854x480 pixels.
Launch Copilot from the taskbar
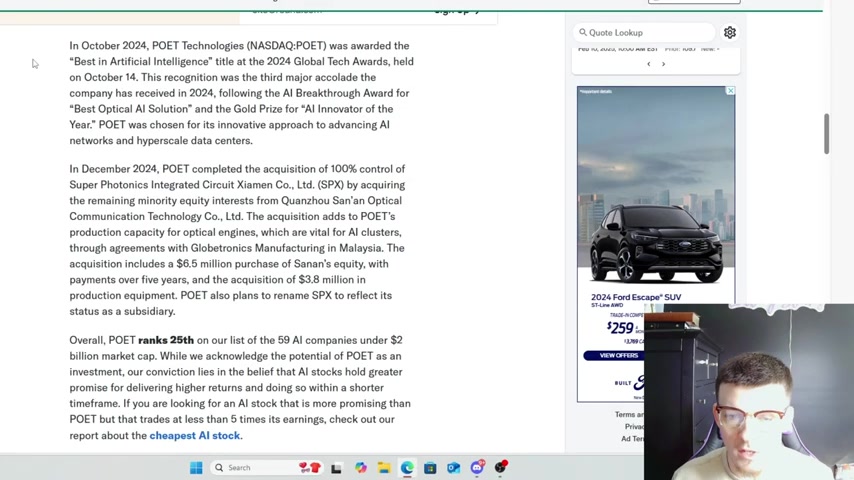point(361,467)
